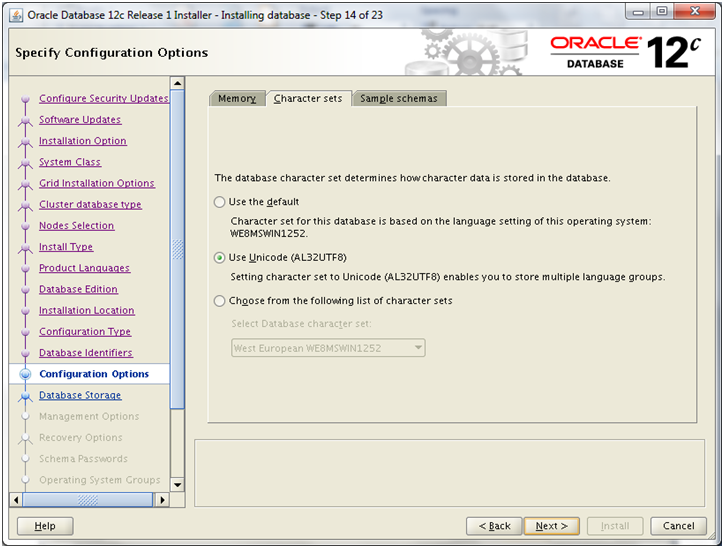Click the Recovery Options step label
Viewport: 724px width, 548px height.
(x=80, y=438)
